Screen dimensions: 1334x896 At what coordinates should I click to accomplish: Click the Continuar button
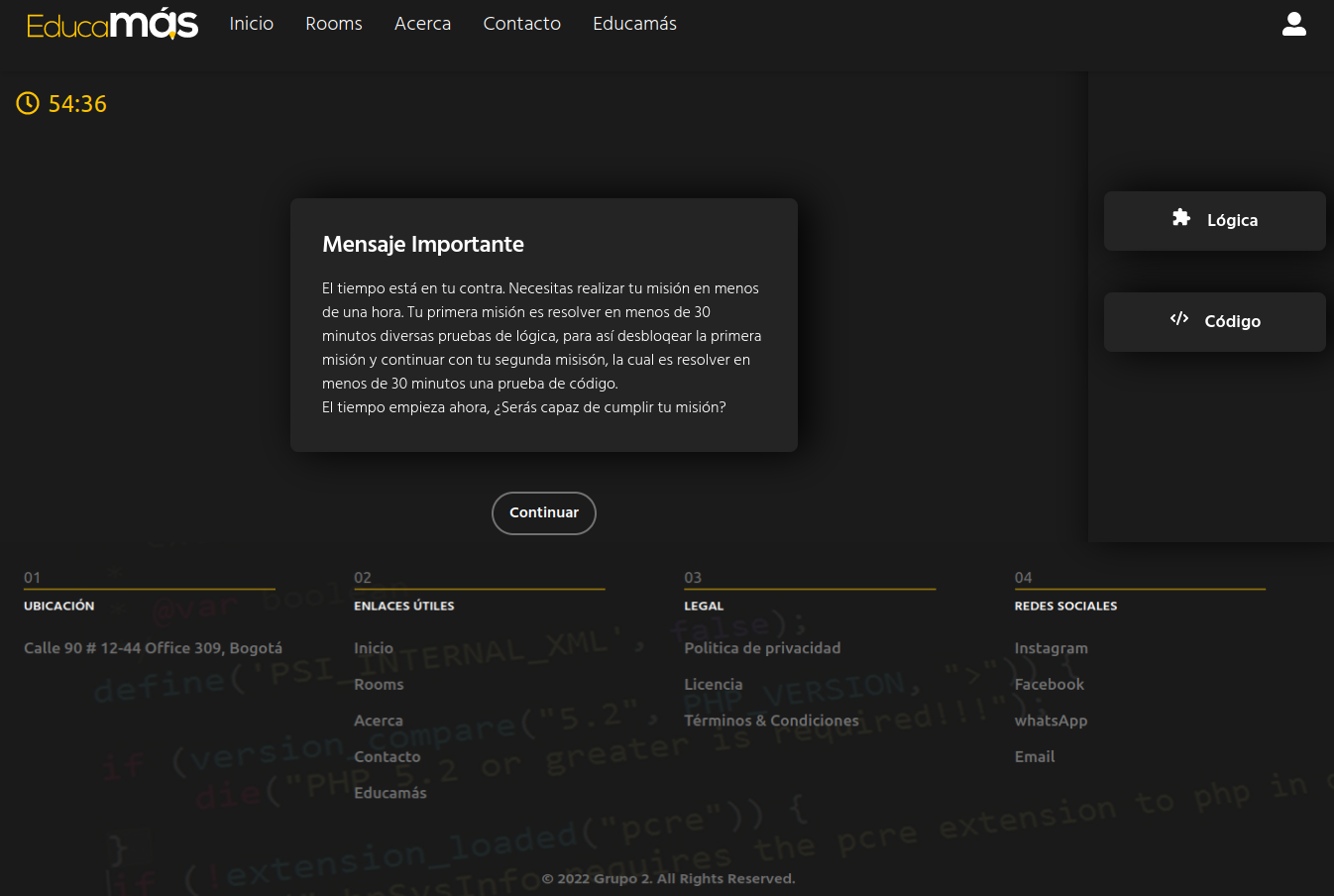(x=543, y=512)
